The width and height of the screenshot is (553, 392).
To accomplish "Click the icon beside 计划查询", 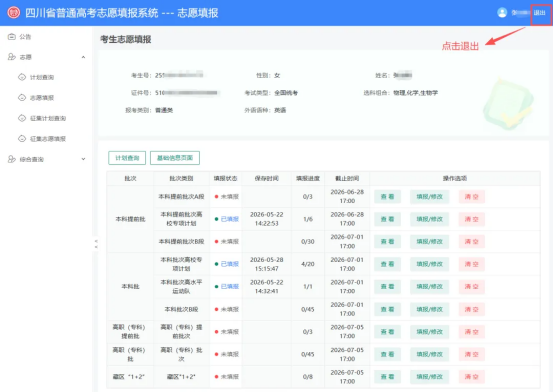I will tap(22, 77).
